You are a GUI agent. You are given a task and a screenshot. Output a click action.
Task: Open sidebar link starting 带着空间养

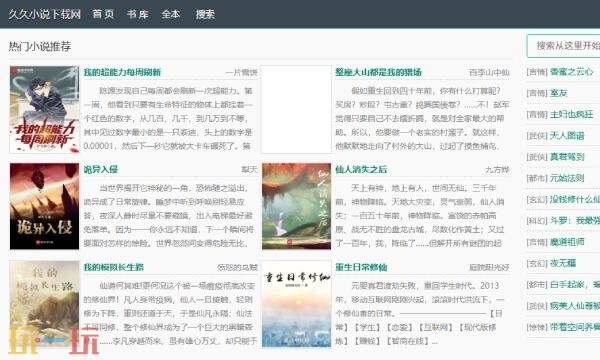(575, 327)
